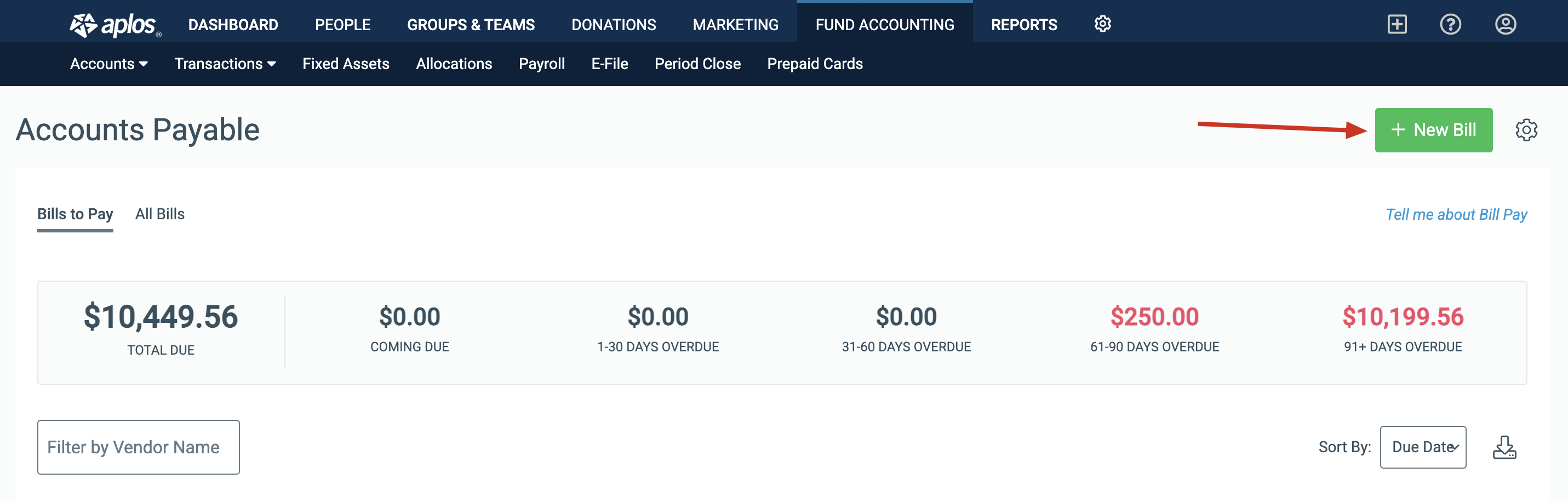Image resolution: width=1568 pixels, height=501 pixels.
Task: Click the quick add plus icon
Action: pyautogui.click(x=1397, y=24)
